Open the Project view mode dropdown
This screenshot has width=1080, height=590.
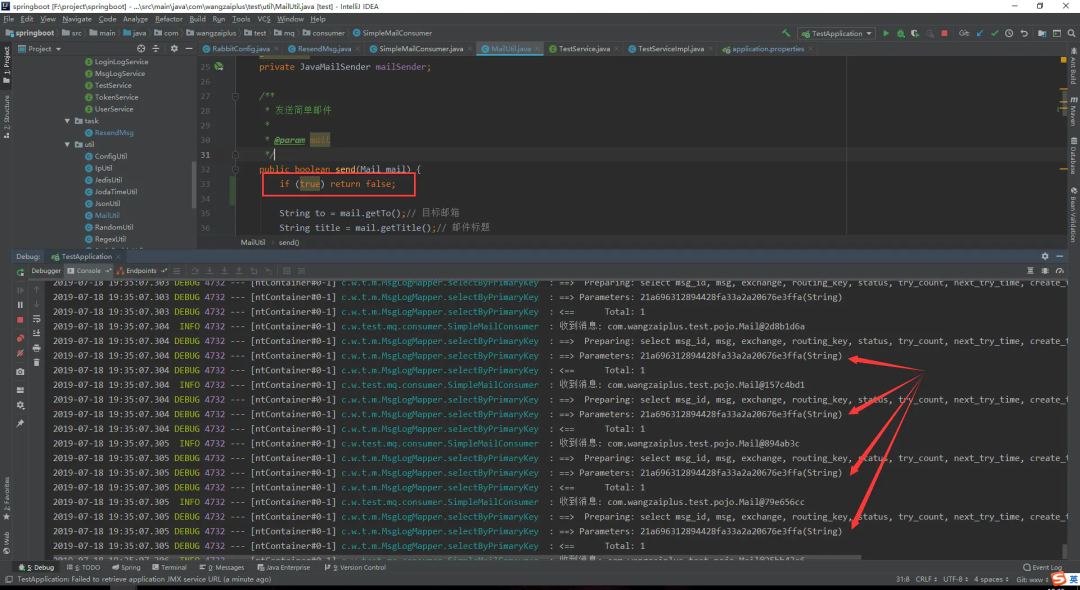39,49
